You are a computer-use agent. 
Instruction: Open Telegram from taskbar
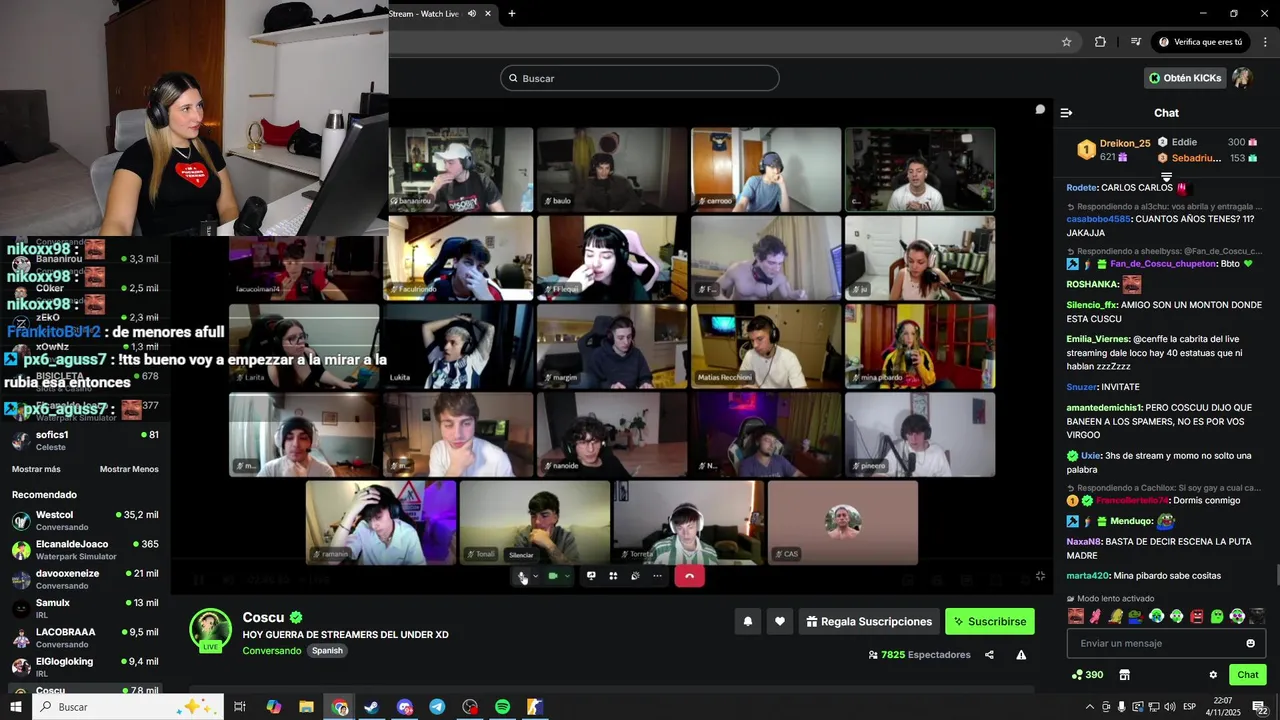click(437, 707)
